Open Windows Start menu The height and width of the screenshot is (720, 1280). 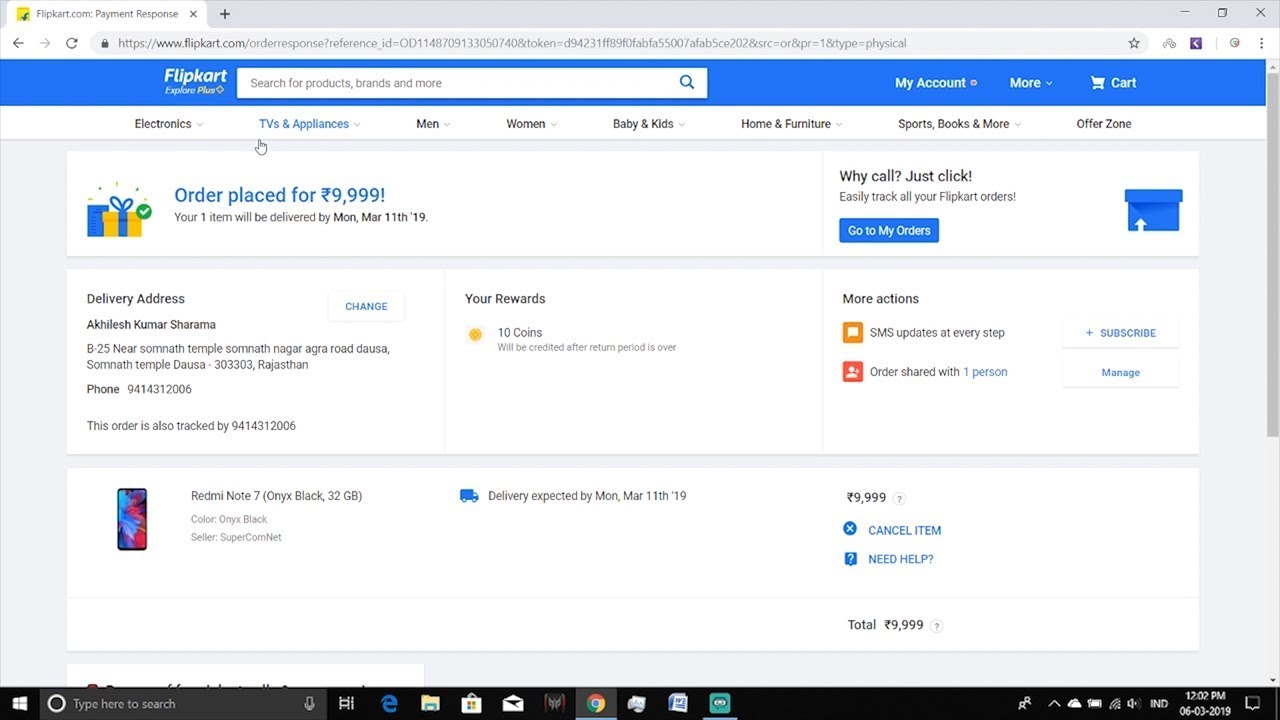point(19,704)
